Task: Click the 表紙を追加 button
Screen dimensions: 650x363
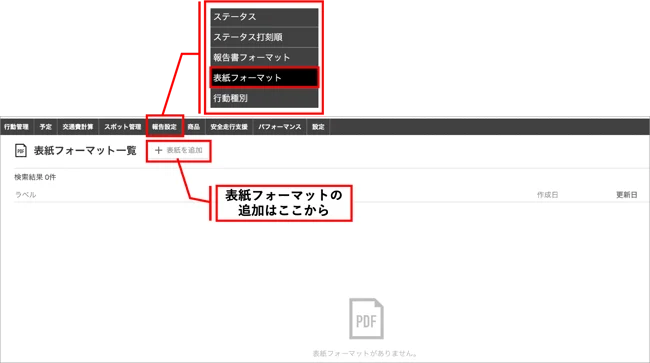Action: [x=179, y=150]
